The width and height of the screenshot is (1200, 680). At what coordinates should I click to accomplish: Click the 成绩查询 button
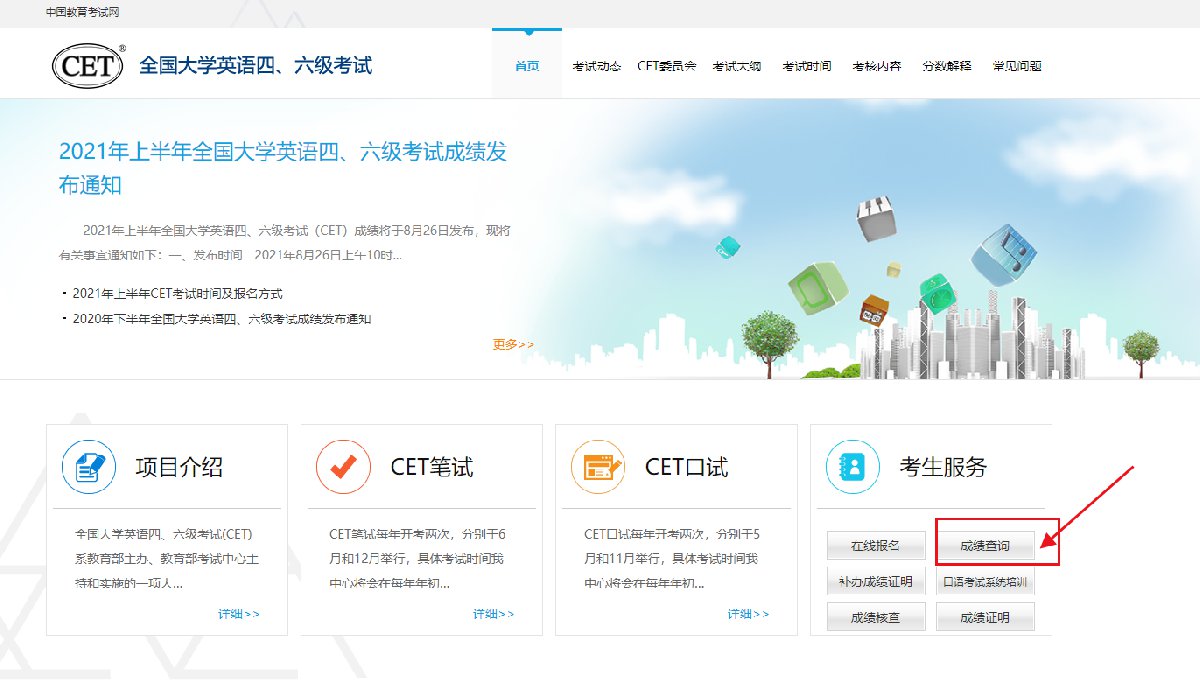(x=985, y=546)
